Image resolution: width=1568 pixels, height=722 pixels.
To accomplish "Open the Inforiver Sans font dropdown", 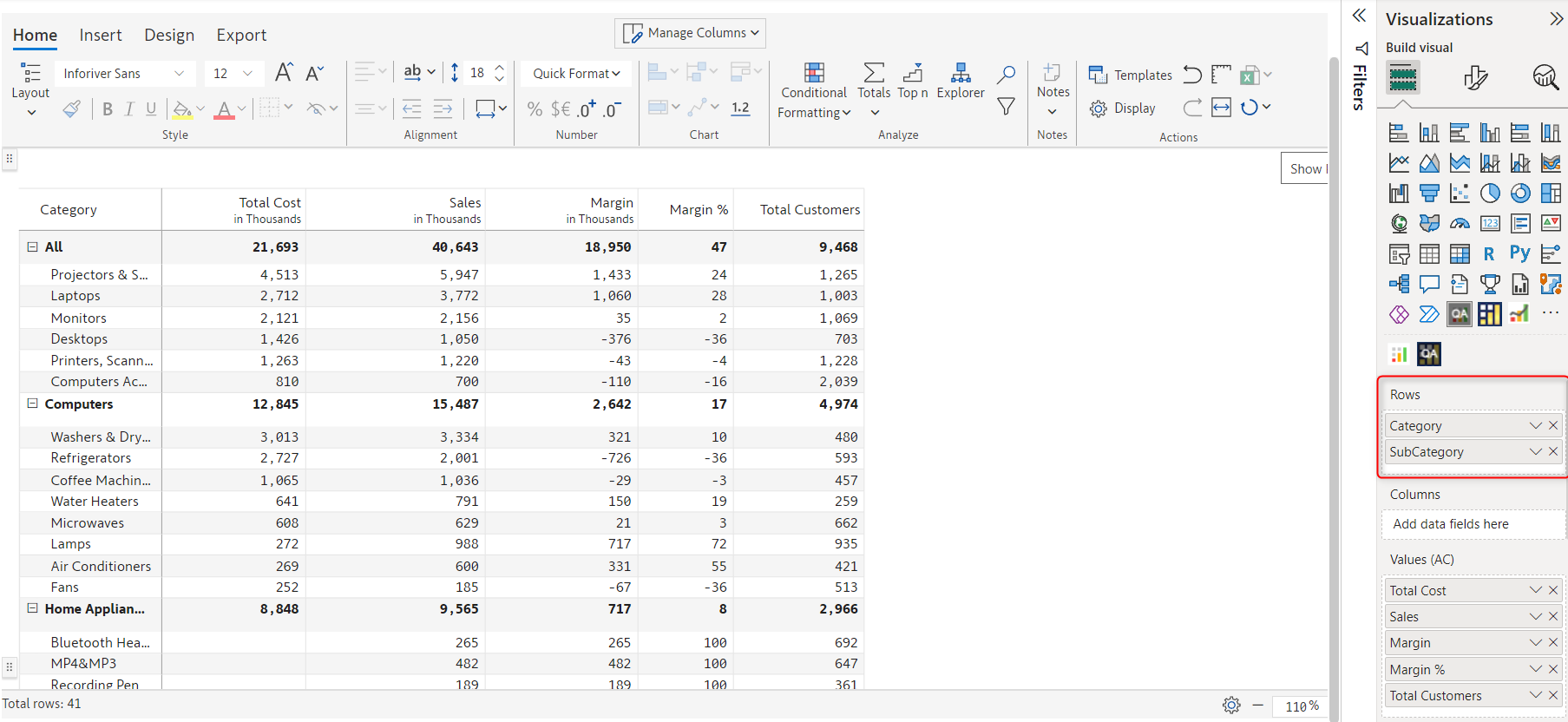I will click(x=124, y=74).
